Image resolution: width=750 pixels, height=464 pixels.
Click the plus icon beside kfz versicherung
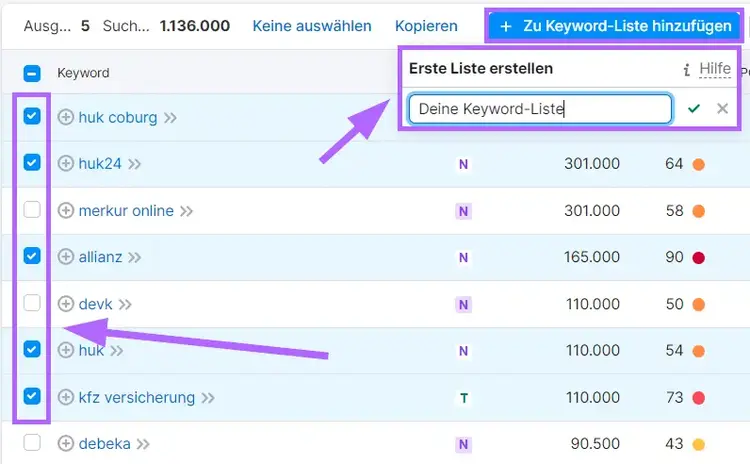[x=66, y=397]
